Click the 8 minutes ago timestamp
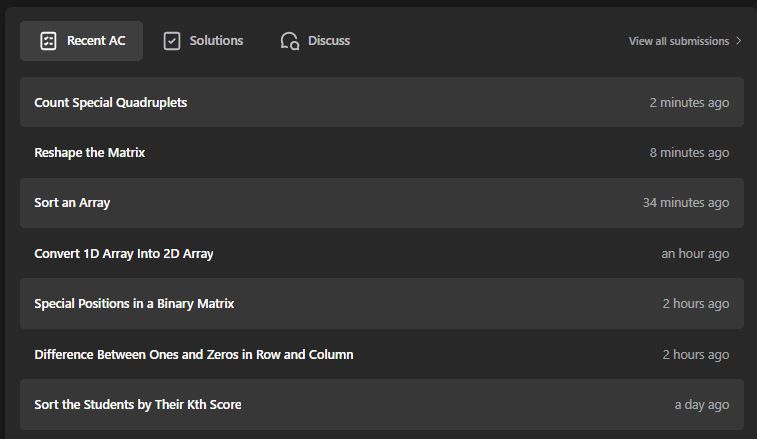 coord(689,153)
